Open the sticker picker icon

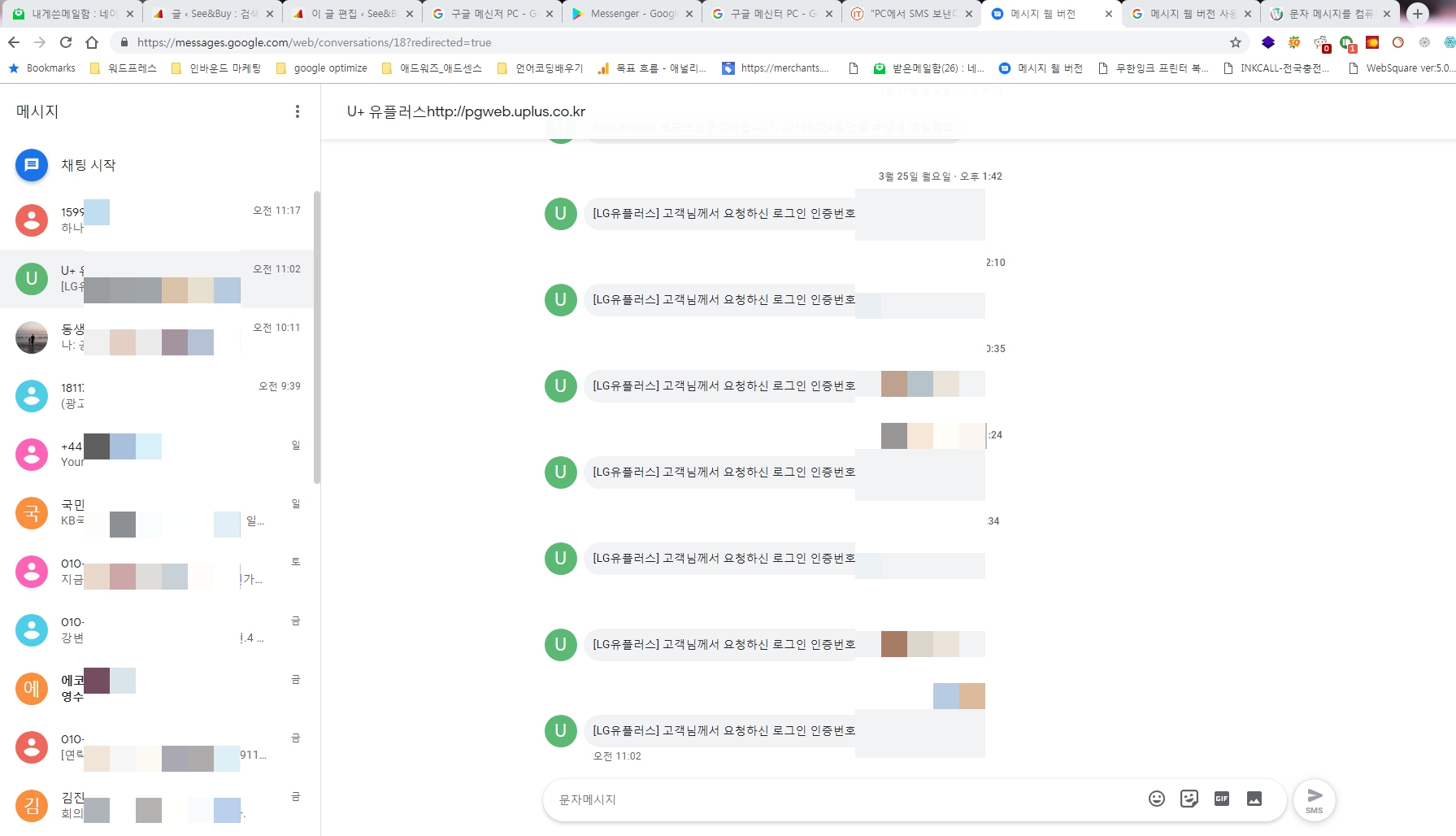pos(1189,799)
